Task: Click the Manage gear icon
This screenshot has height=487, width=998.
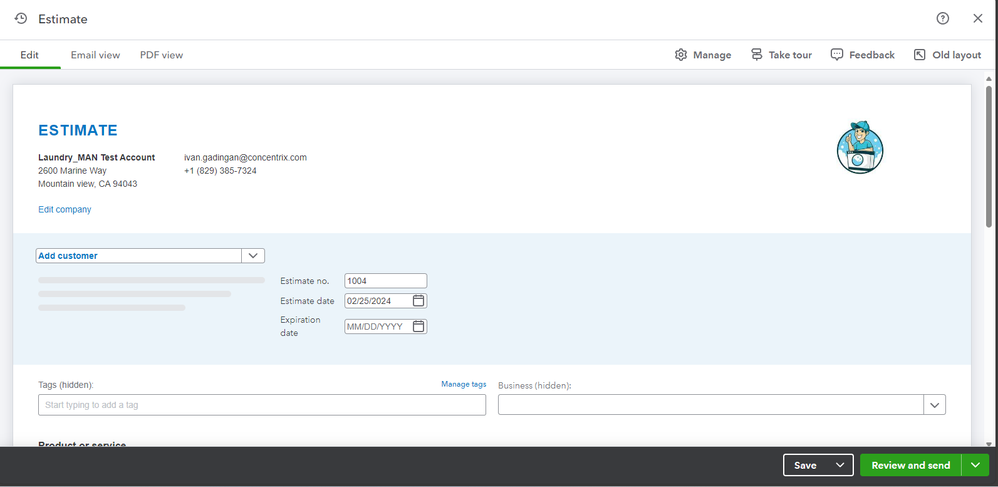Action: coord(681,55)
